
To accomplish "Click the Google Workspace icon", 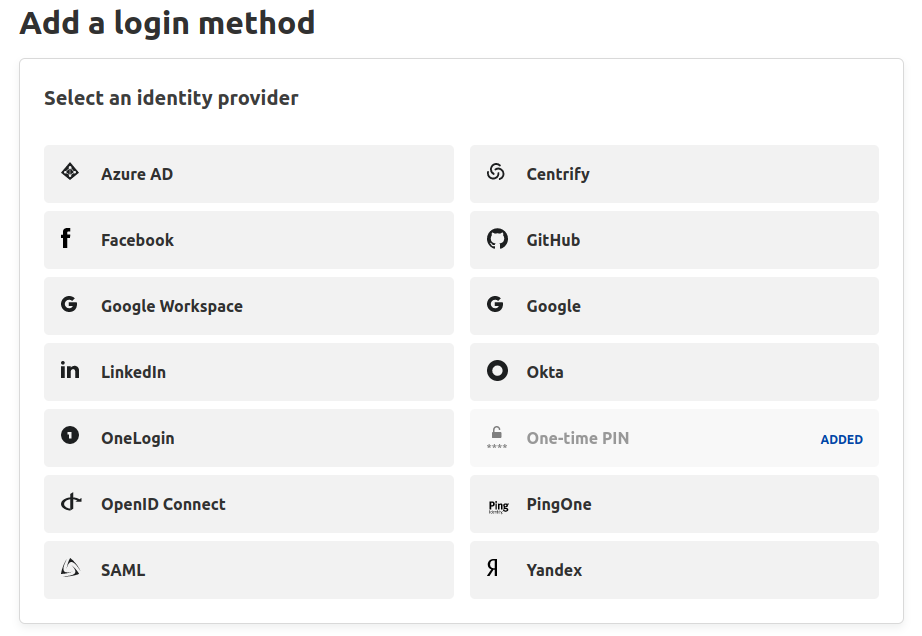I will (68, 304).
